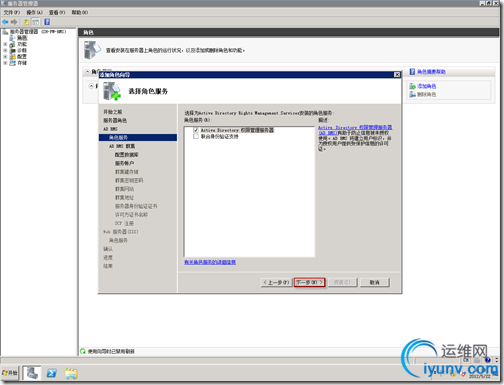Select the Web 服务器 (IIS) wizard step
This screenshot has height=385, width=504.
(x=121, y=232)
